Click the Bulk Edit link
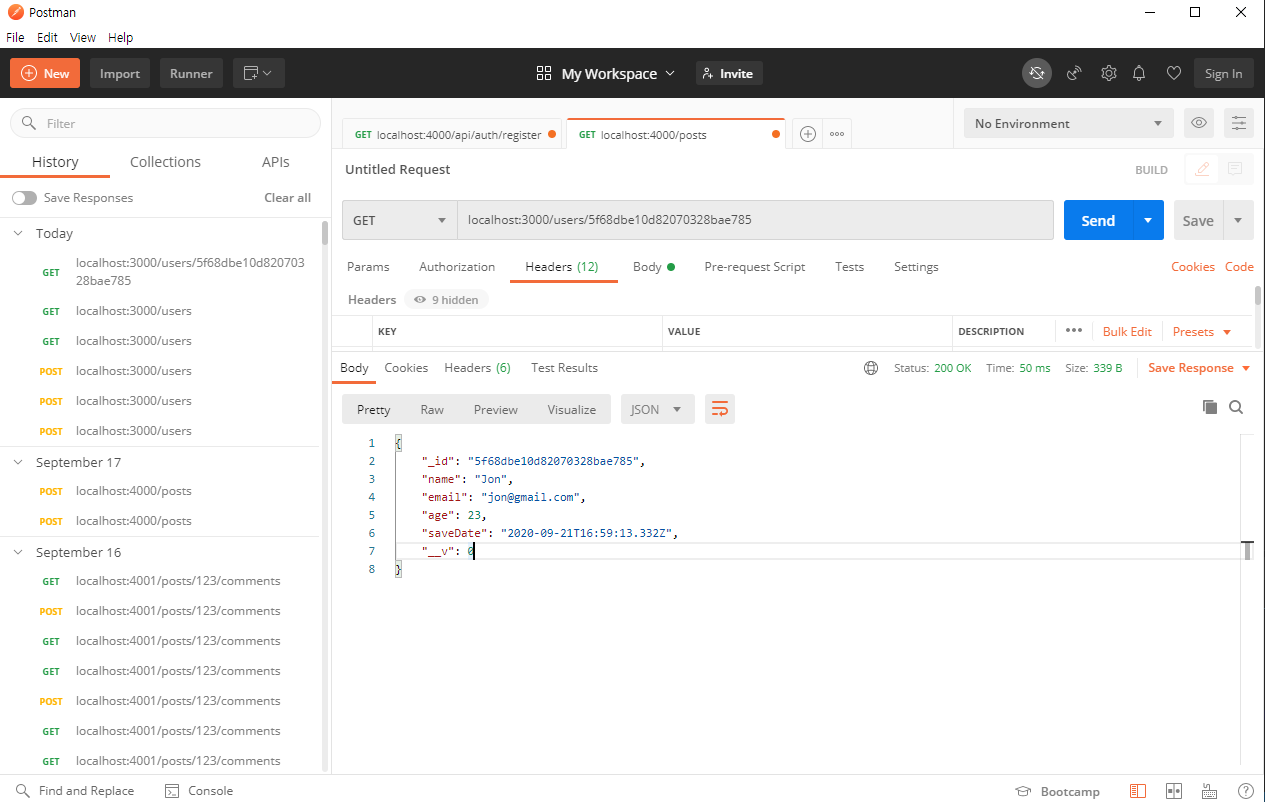The height and width of the screenshot is (802, 1265). click(1127, 331)
